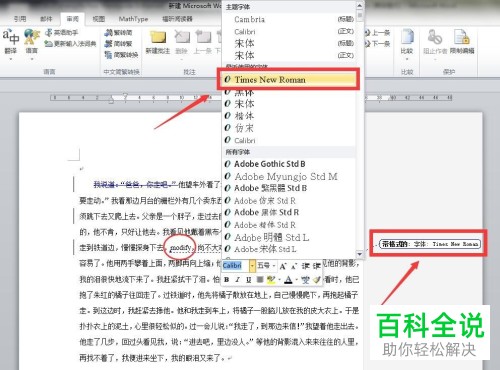Pick the format painter brush
Screen dimensions: 500x370
(317, 280)
